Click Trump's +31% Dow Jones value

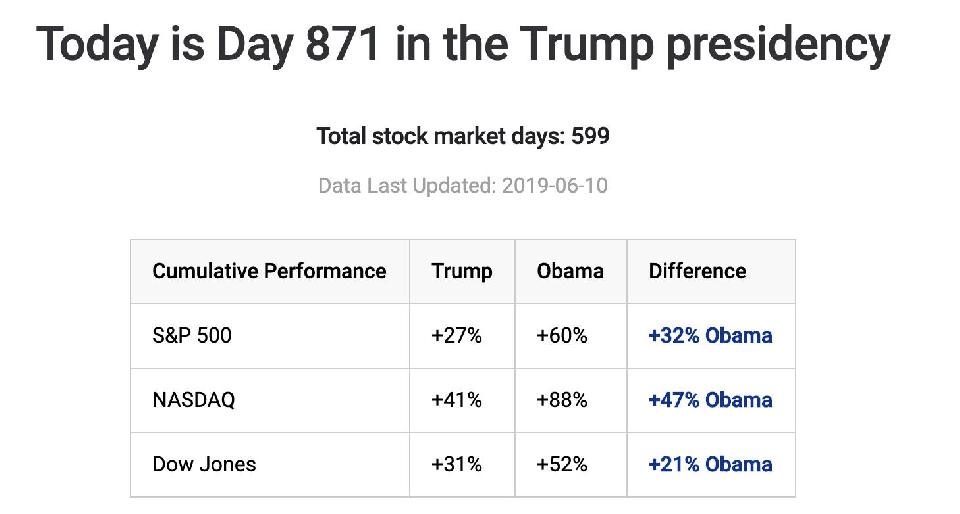pos(456,464)
